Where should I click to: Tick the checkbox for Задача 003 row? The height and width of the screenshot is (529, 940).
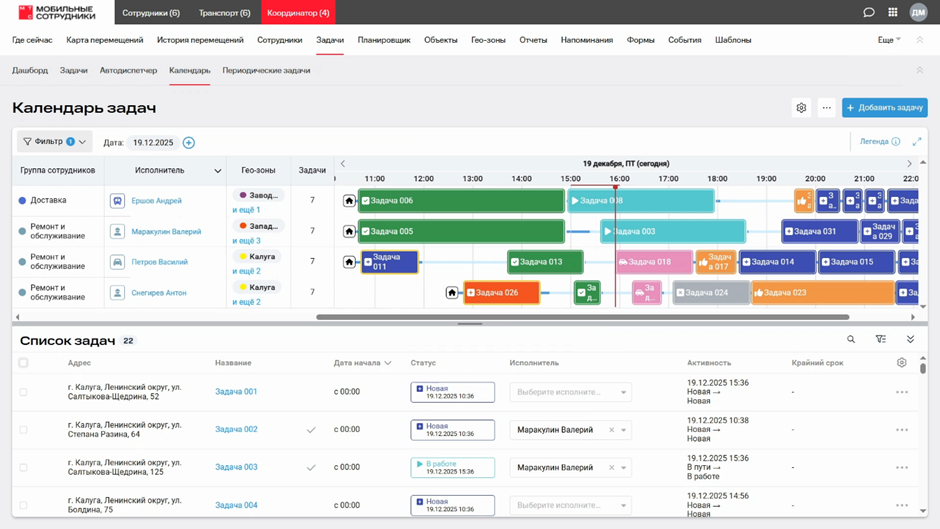pos(24,468)
